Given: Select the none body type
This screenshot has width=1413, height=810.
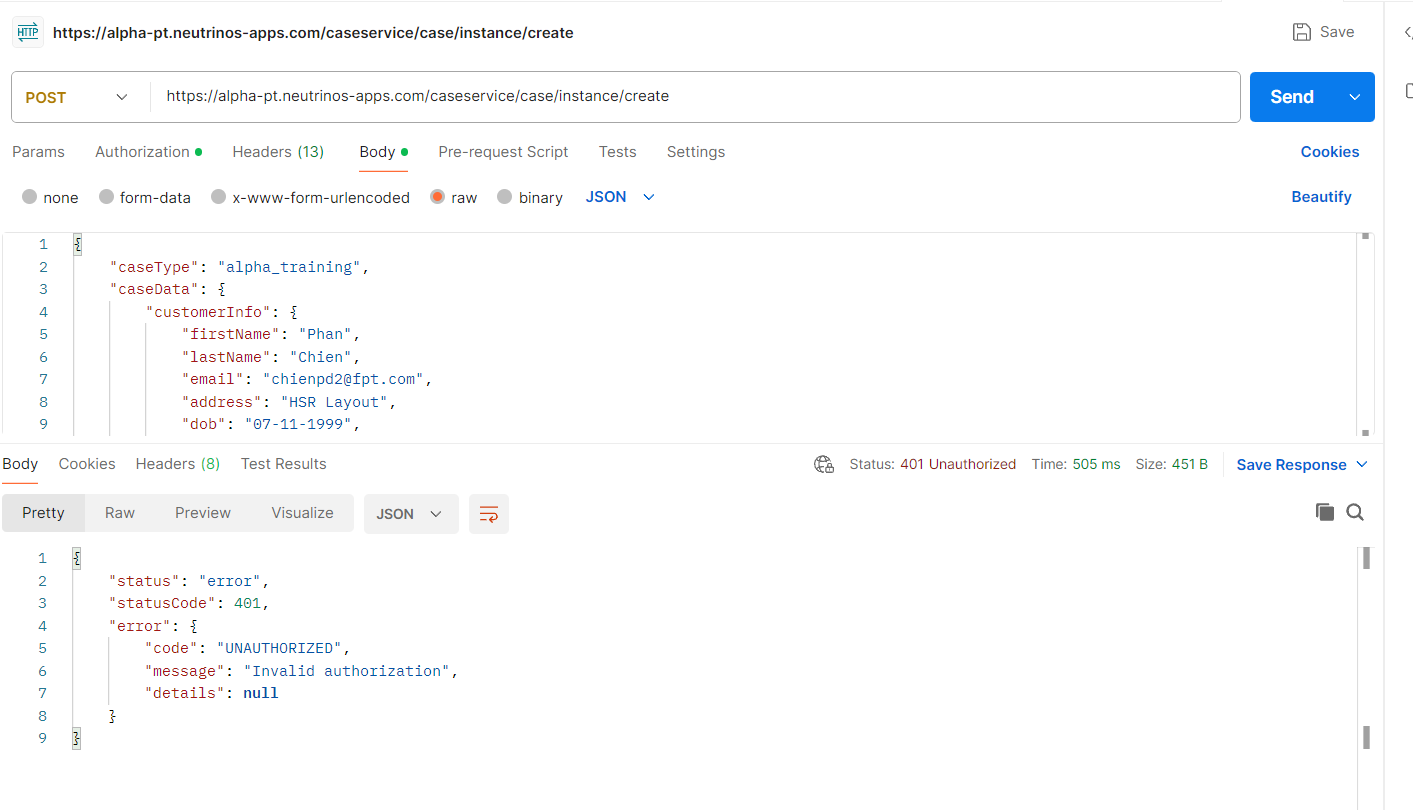Looking at the screenshot, I should (x=50, y=198).
